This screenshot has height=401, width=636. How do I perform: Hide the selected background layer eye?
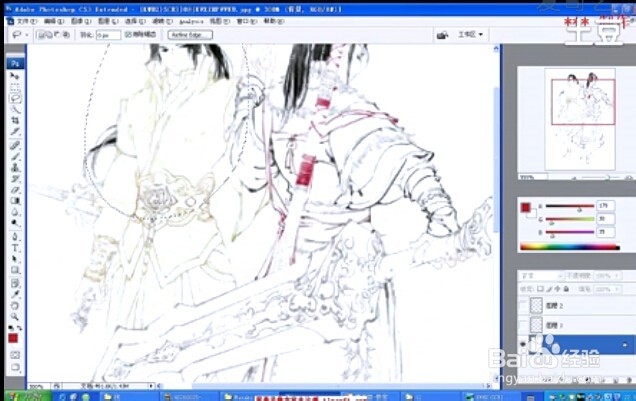coord(524,344)
